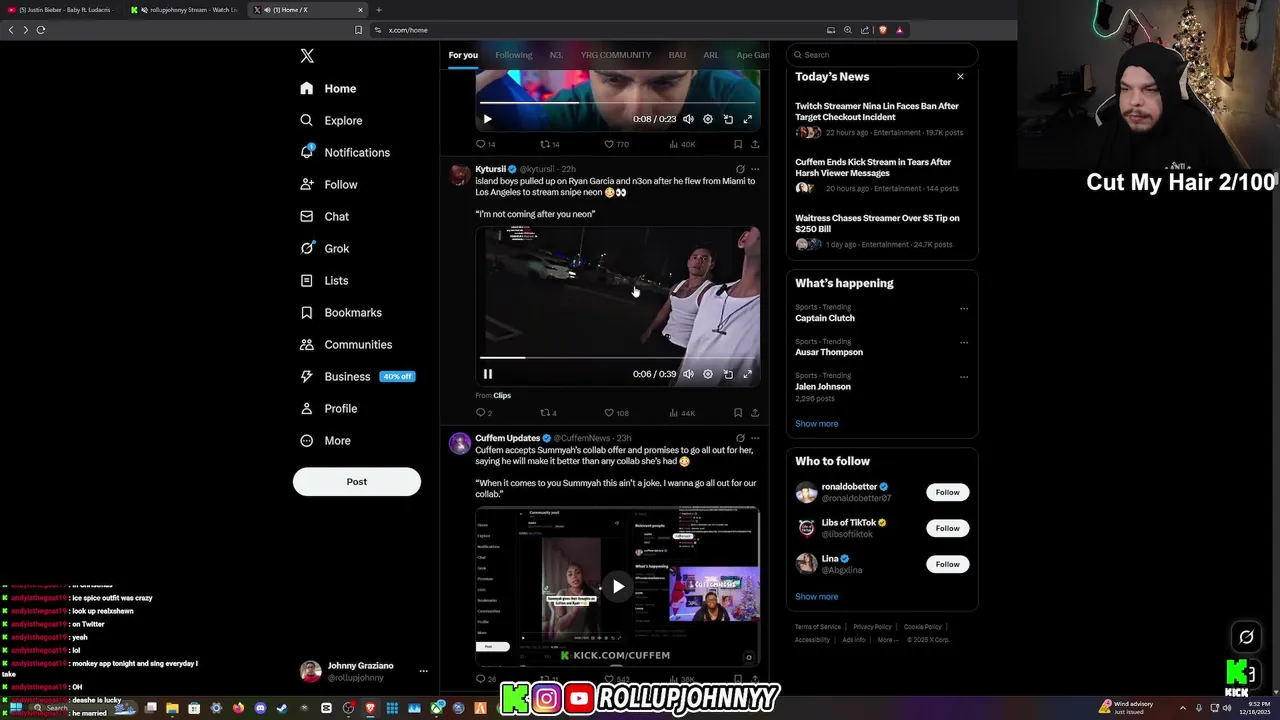Open Steam from the taskbar
This screenshot has height=720, width=1280.
(282, 708)
